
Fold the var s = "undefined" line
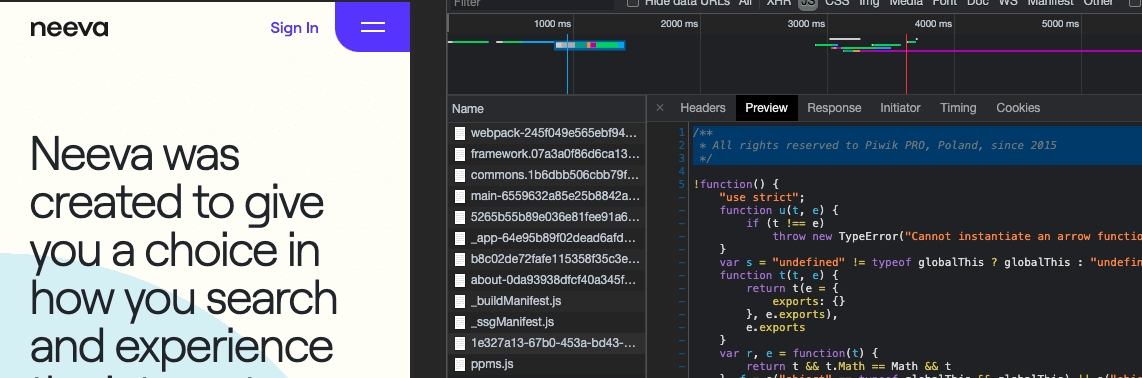[x=682, y=263]
